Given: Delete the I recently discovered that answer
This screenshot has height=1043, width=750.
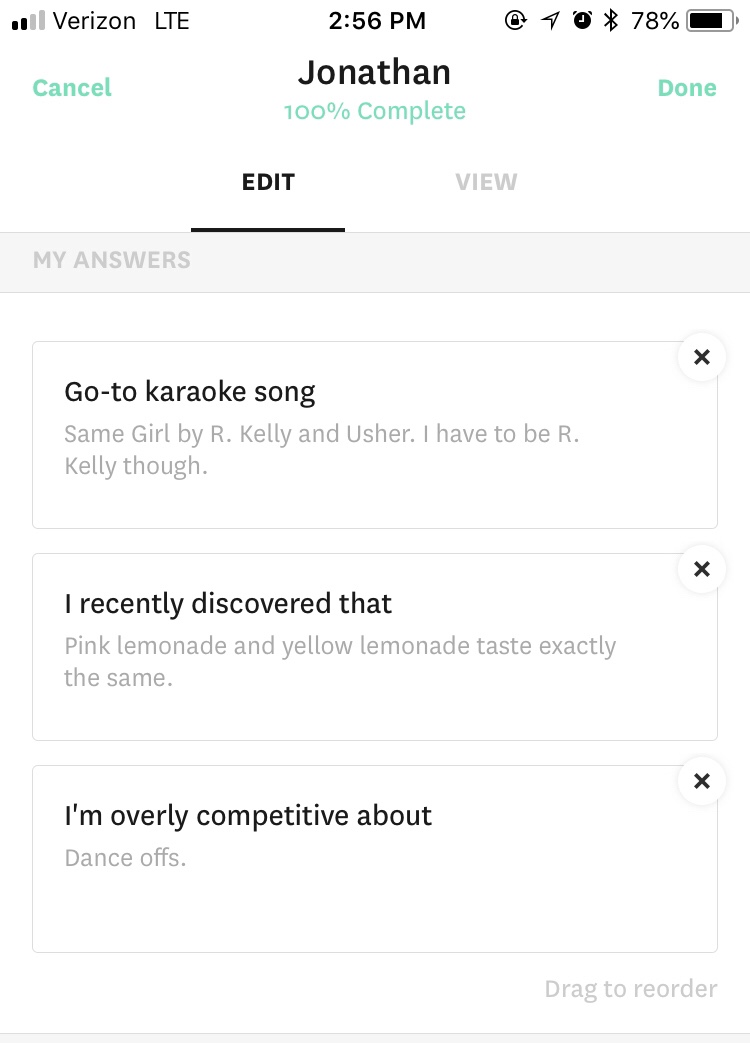Looking at the screenshot, I should (702, 569).
